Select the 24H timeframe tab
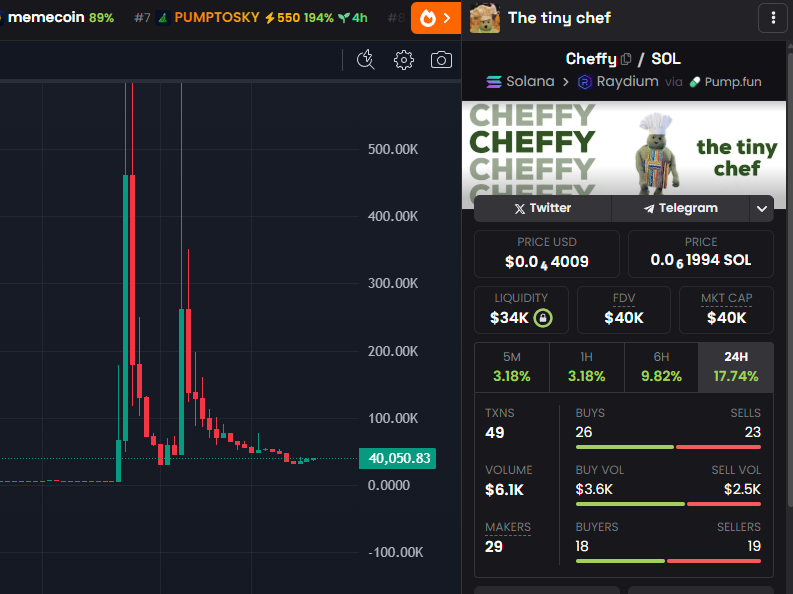This screenshot has height=594, width=793. tap(736, 368)
